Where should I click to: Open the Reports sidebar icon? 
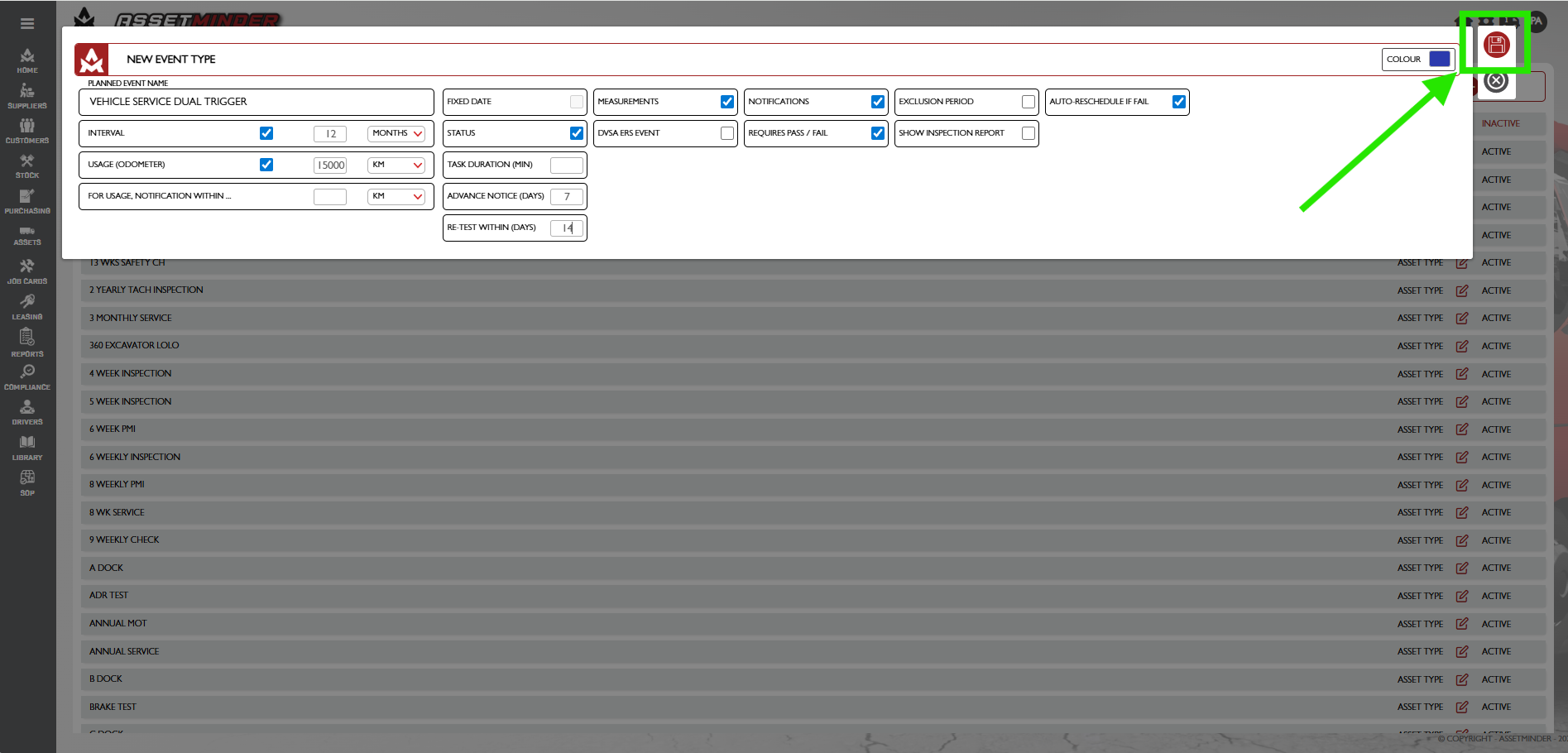coord(27,342)
